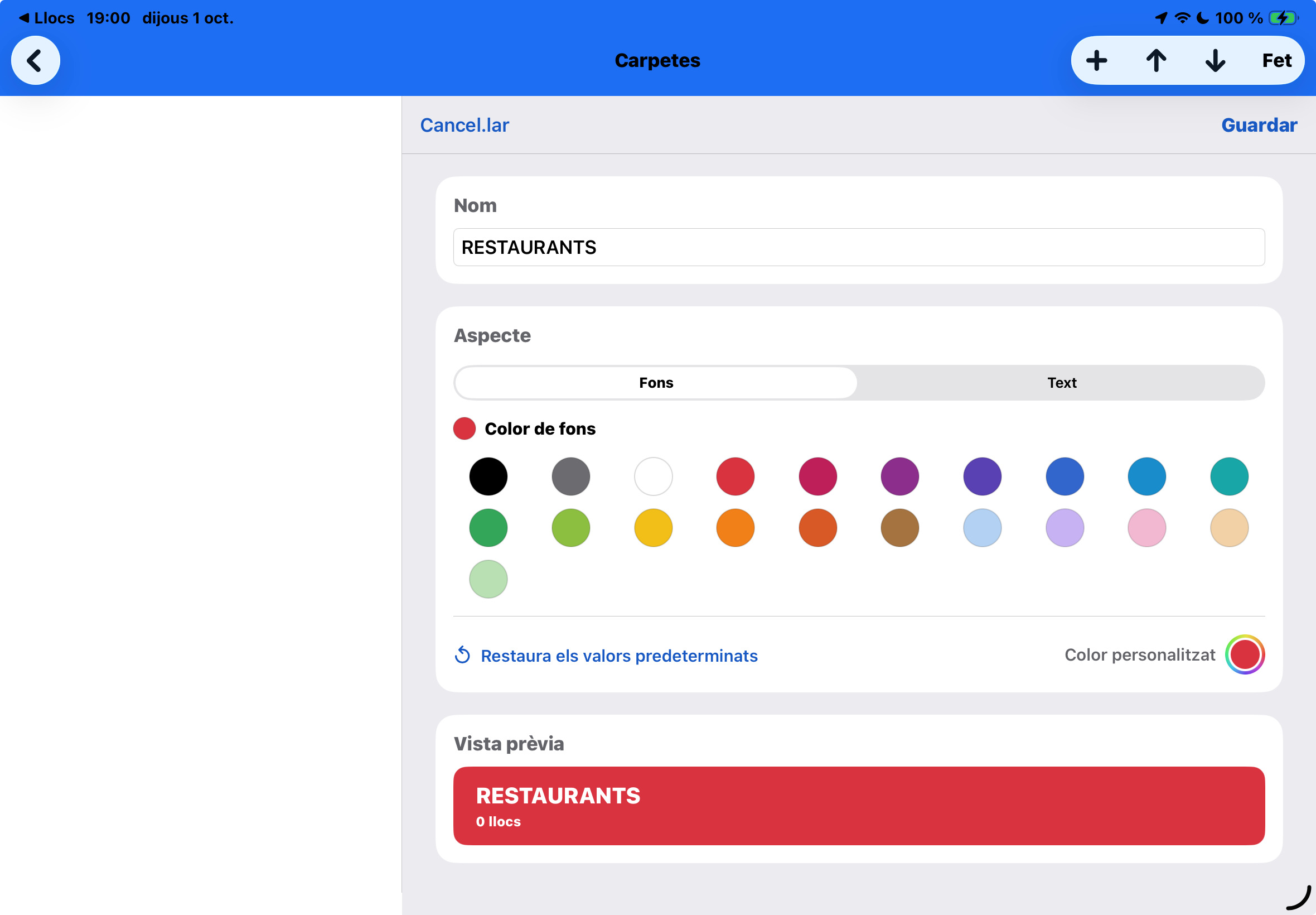
Task: Select the dark green color swatch
Action: [488, 527]
